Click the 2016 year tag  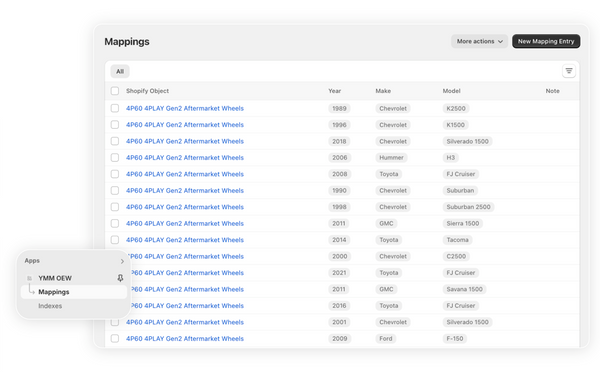339,306
